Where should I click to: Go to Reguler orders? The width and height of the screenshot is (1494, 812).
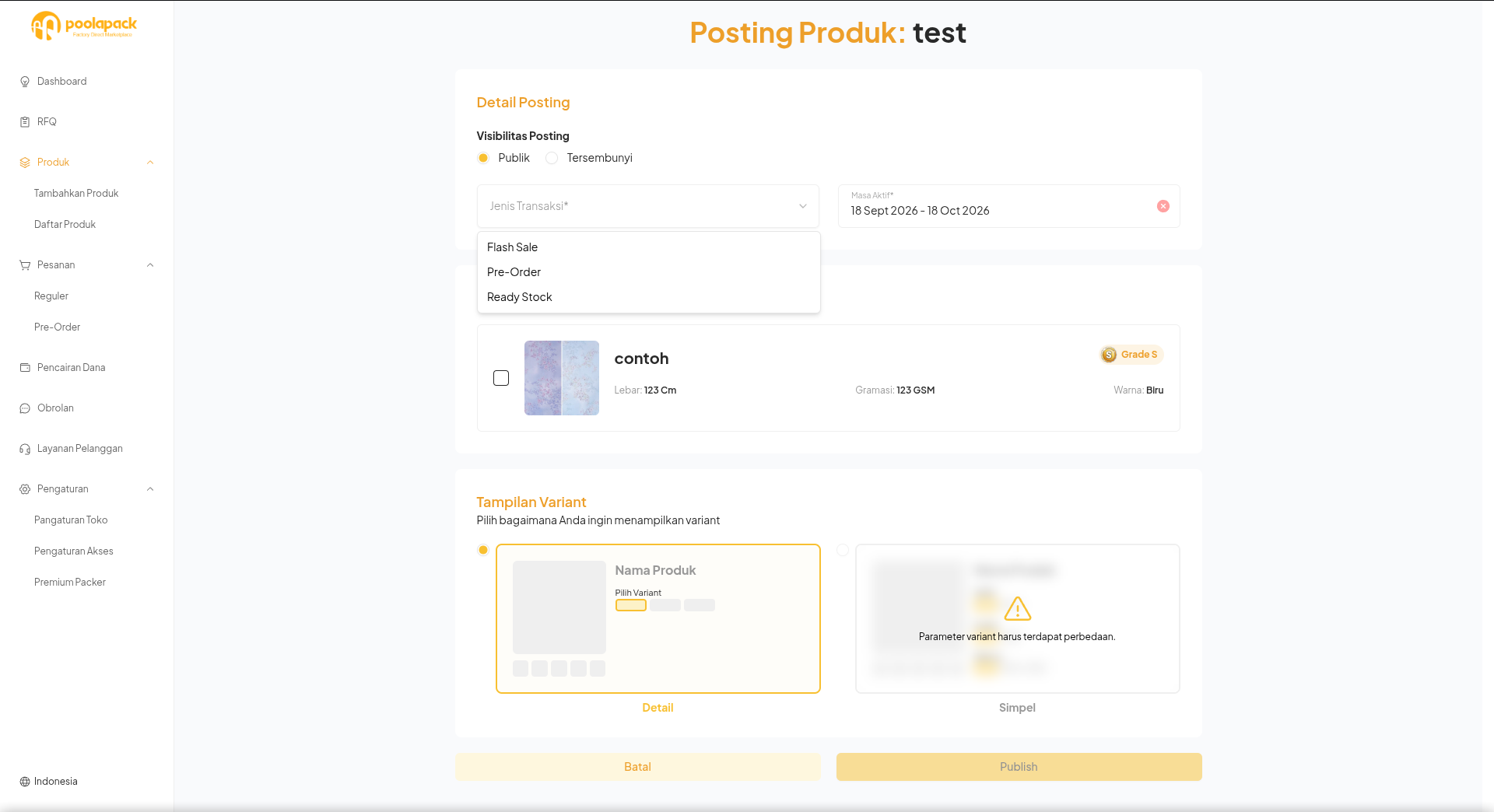point(51,296)
